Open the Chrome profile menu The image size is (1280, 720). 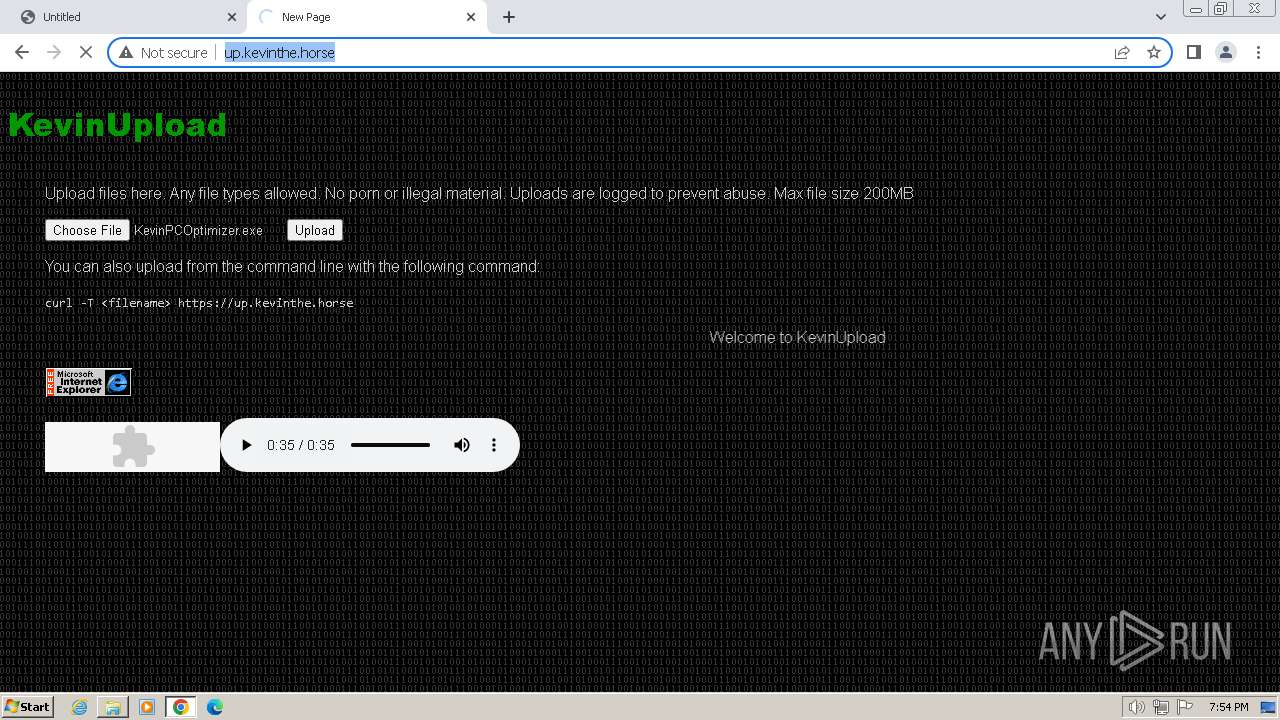1226,52
